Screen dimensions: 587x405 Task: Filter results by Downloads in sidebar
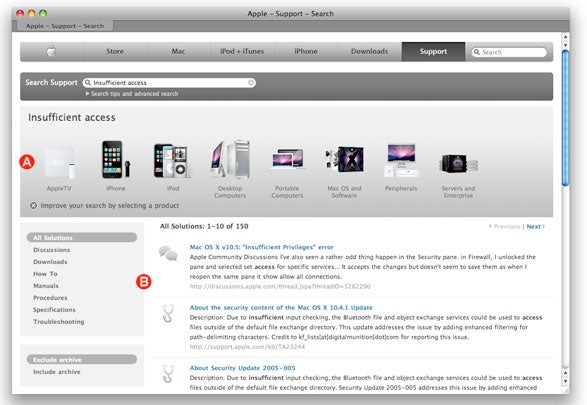[50, 262]
